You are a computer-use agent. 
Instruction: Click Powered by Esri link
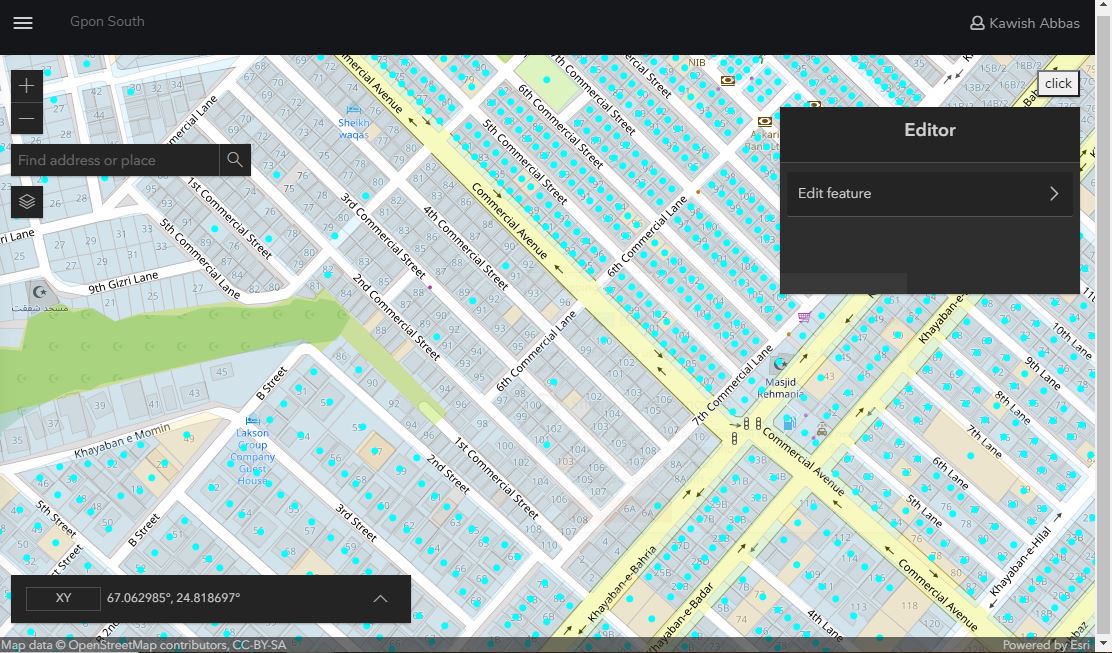coord(1046,645)
